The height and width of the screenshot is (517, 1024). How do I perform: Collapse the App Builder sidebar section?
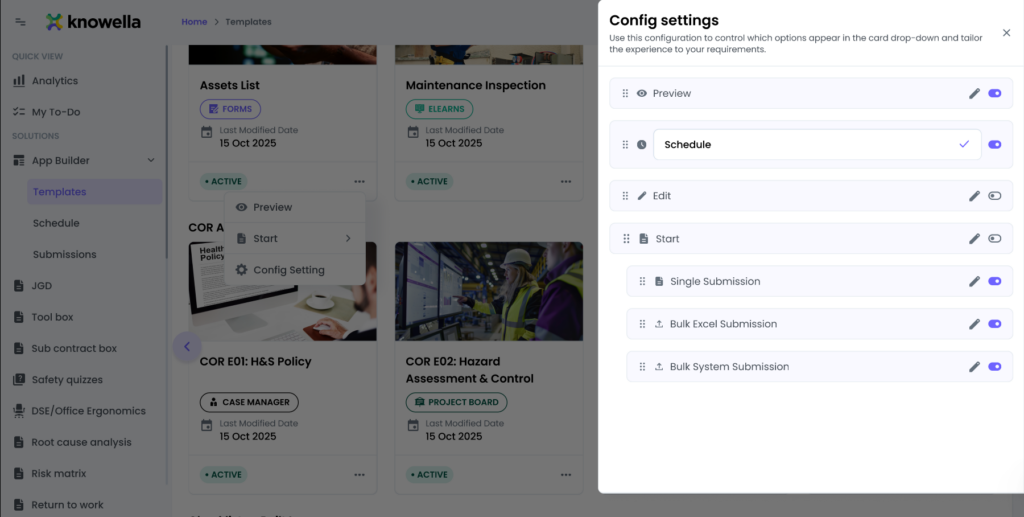tap(151, 160)
